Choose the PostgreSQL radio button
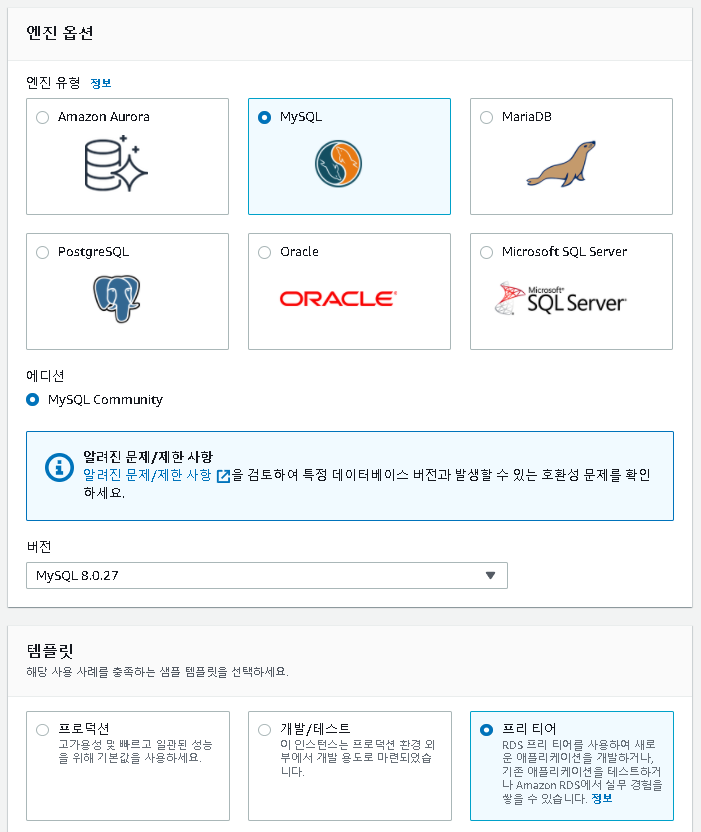This screenshot has width=701, height=832. point(42,252)
